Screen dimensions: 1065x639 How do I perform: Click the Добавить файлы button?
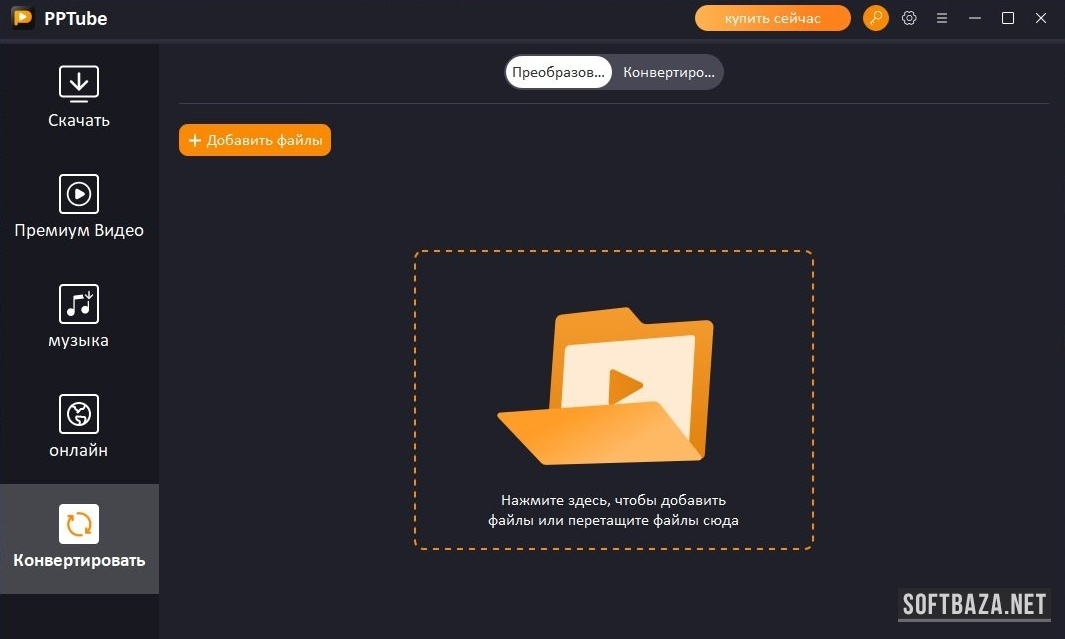255,140
